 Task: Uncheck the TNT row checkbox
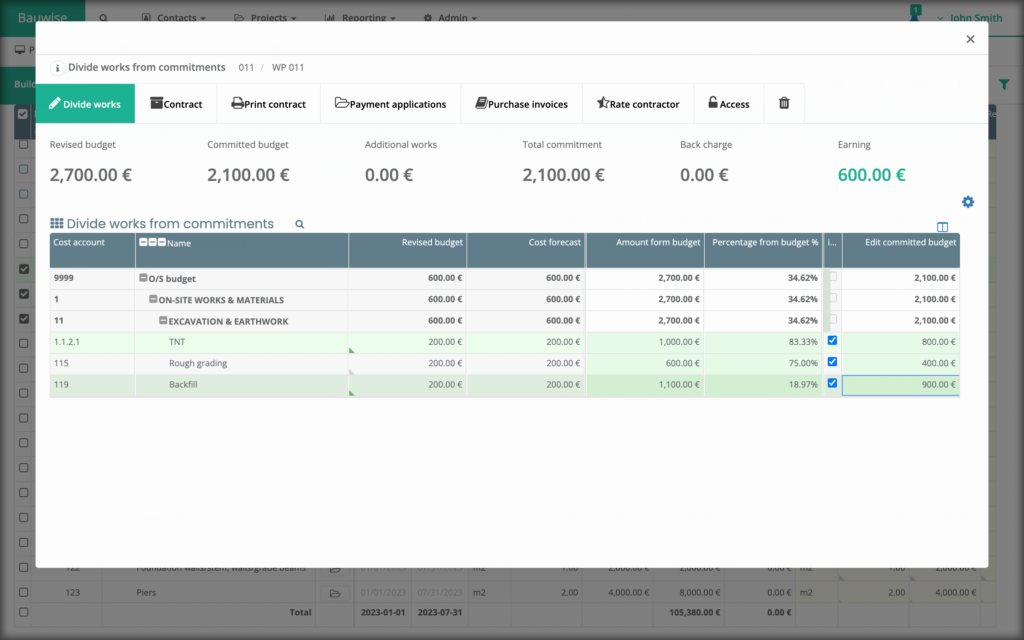(x=832, y=340)
